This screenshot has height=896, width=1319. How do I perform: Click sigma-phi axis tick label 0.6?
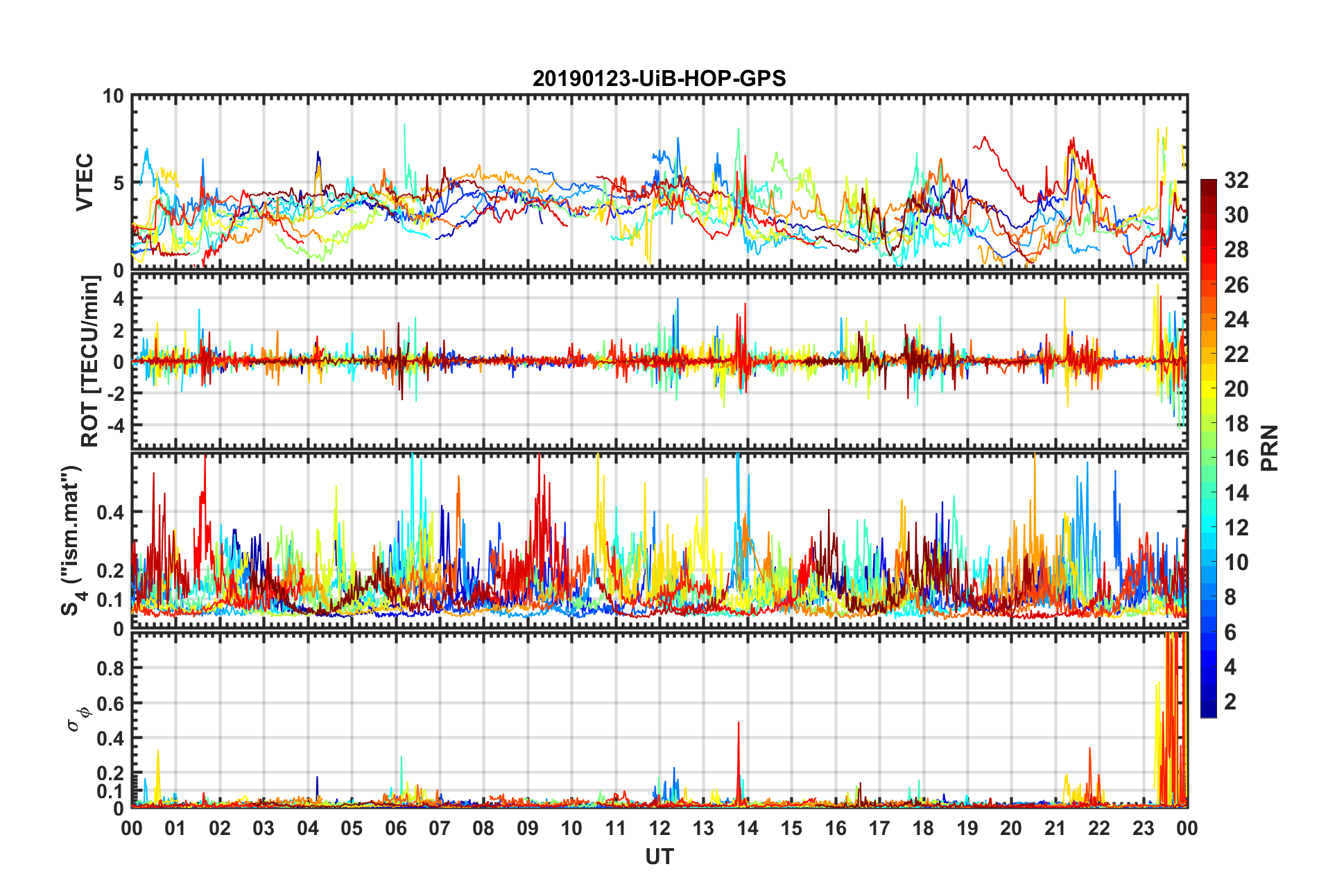click(110, 703)
